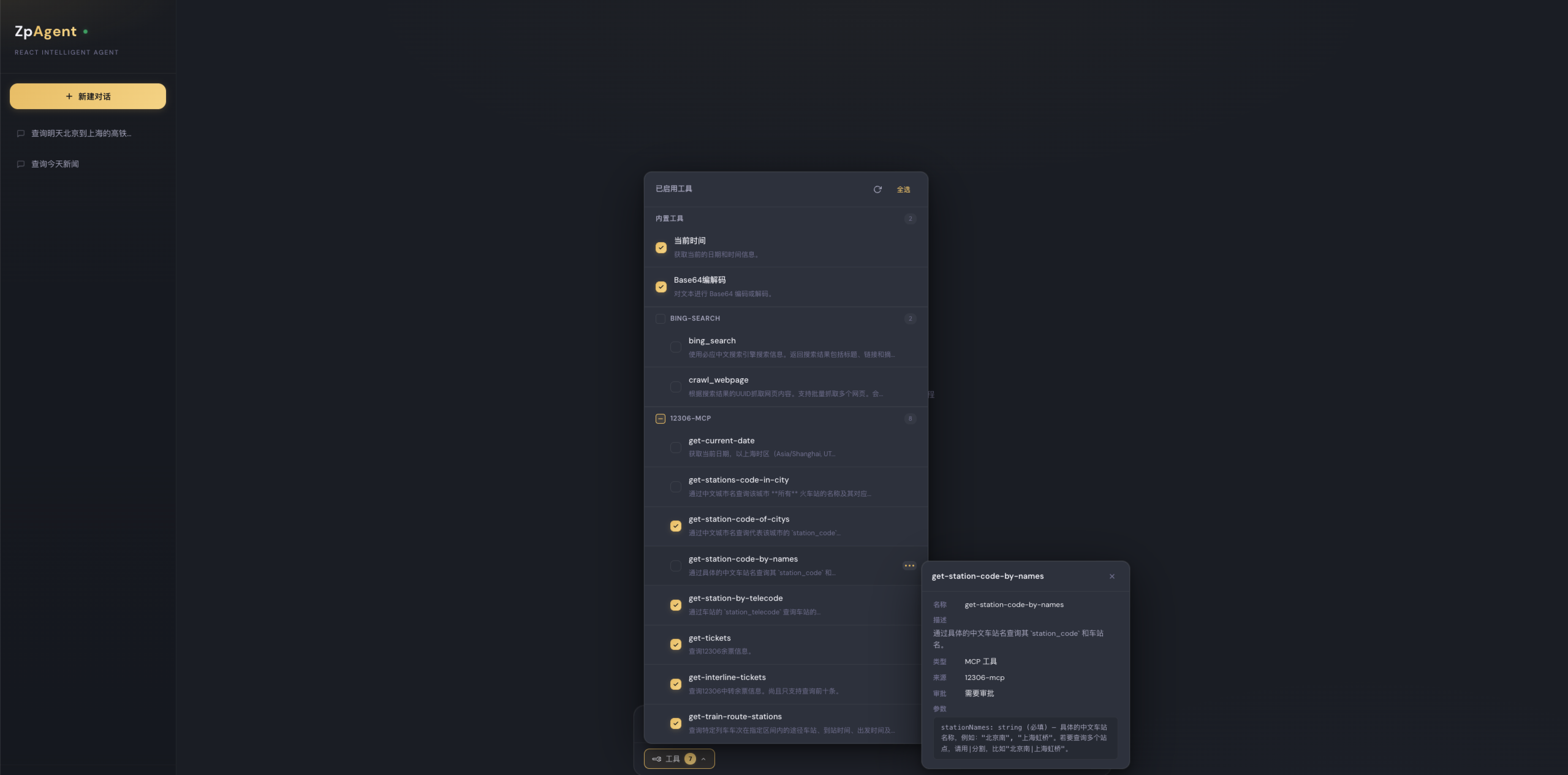Click the BING-SEARCH group label
The image size is (1568, 775).
695,319
